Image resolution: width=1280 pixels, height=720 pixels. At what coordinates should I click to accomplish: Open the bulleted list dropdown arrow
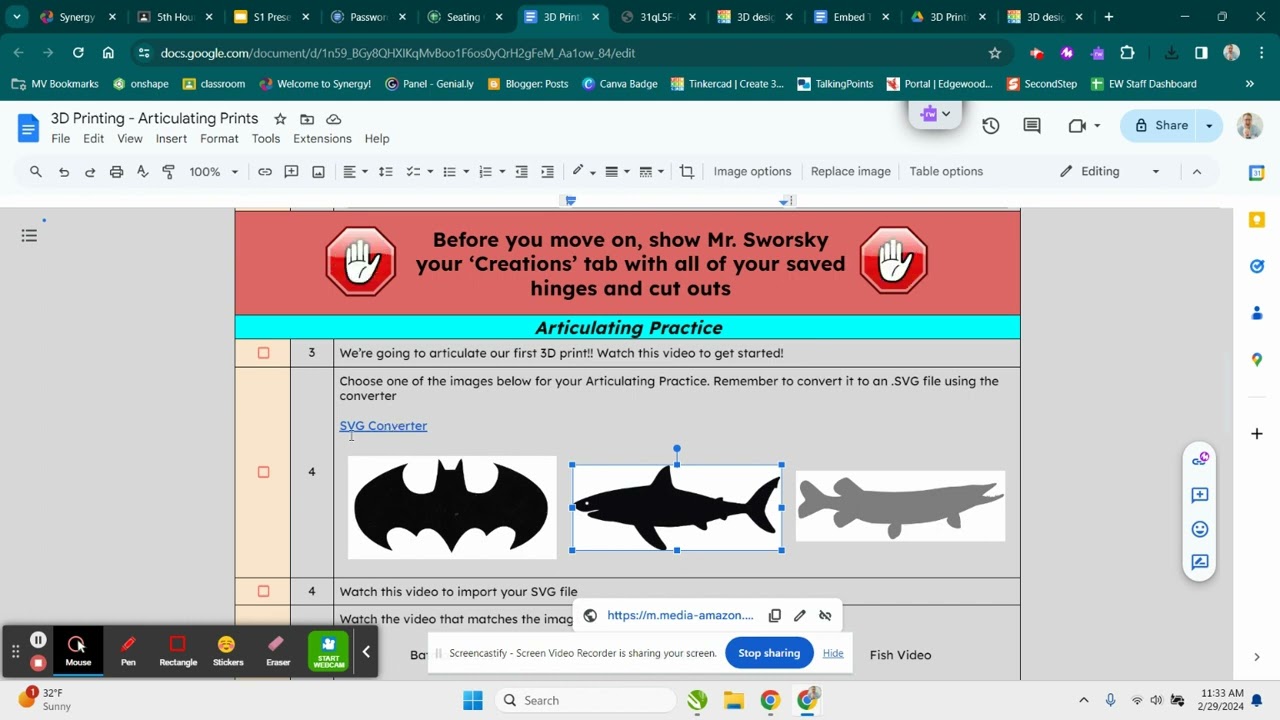click(x=466, y=172)
